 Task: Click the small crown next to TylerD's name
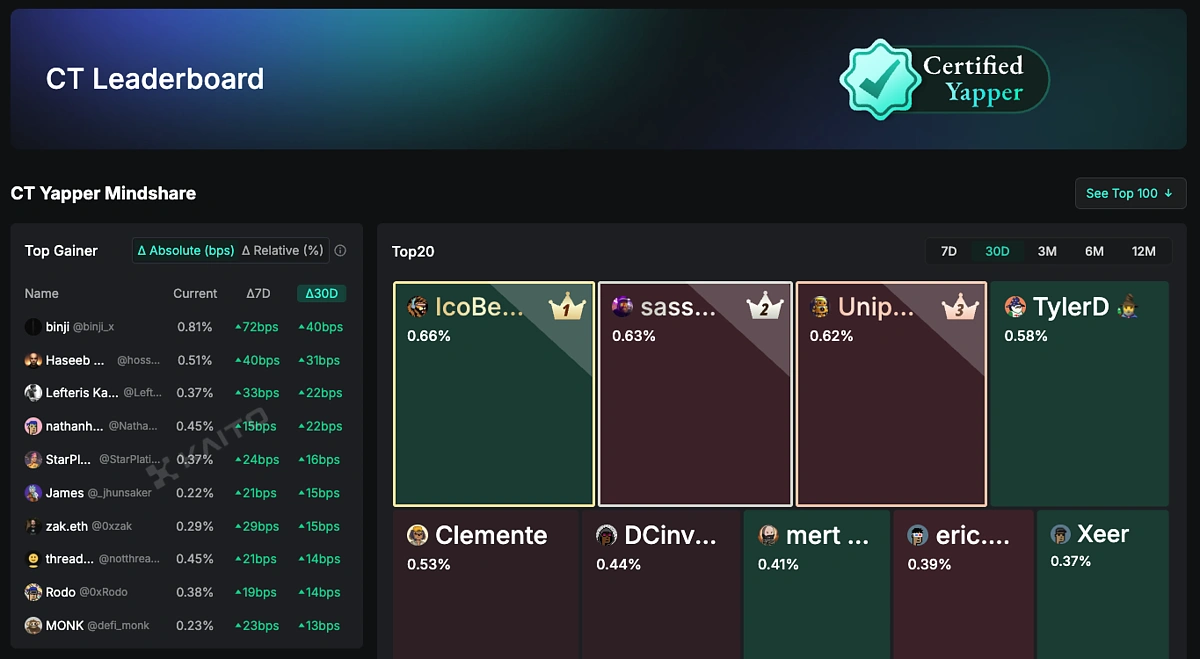pos(1127,306)
